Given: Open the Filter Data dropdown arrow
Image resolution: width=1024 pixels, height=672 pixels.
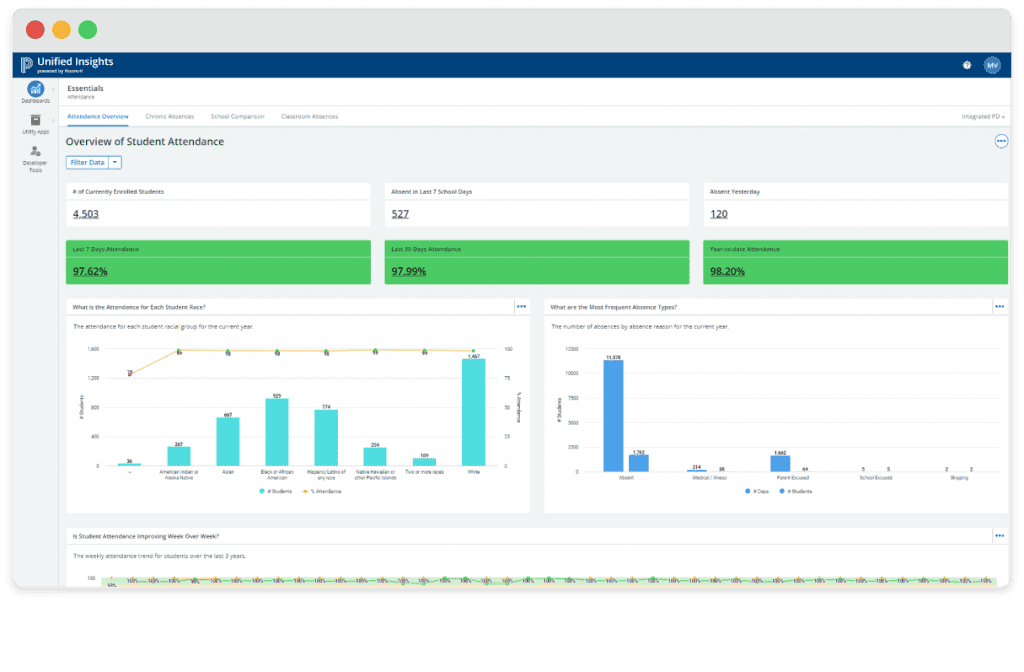Looking at the screenshot, I should pos(115,162).
